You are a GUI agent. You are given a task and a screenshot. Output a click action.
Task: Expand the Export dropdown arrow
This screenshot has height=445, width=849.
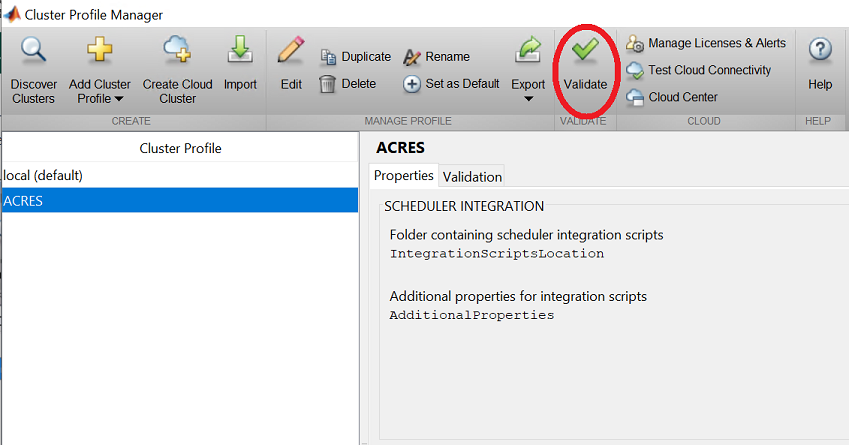click(x=528, y=99)
